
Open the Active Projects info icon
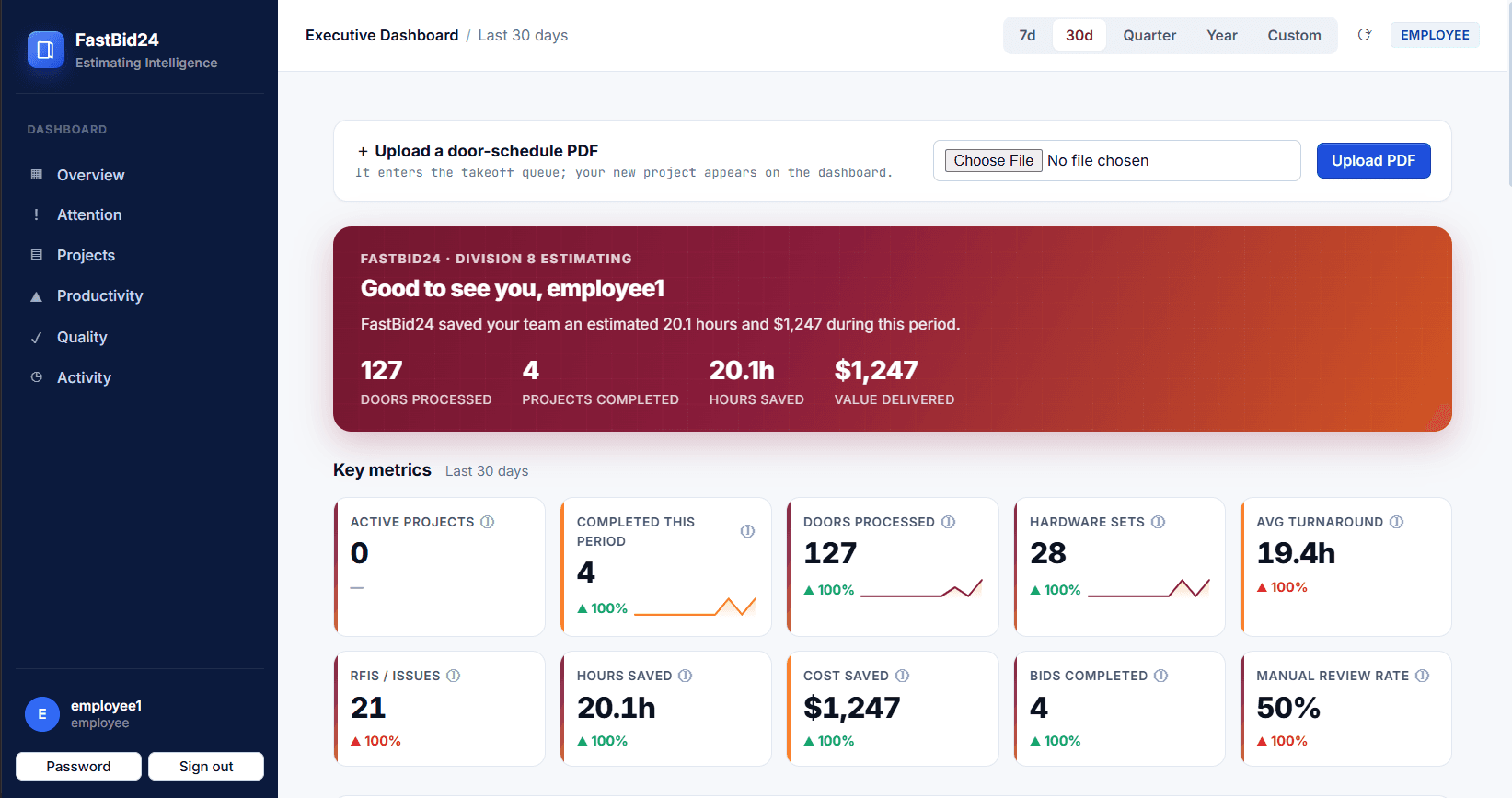(x=488, y=522)
